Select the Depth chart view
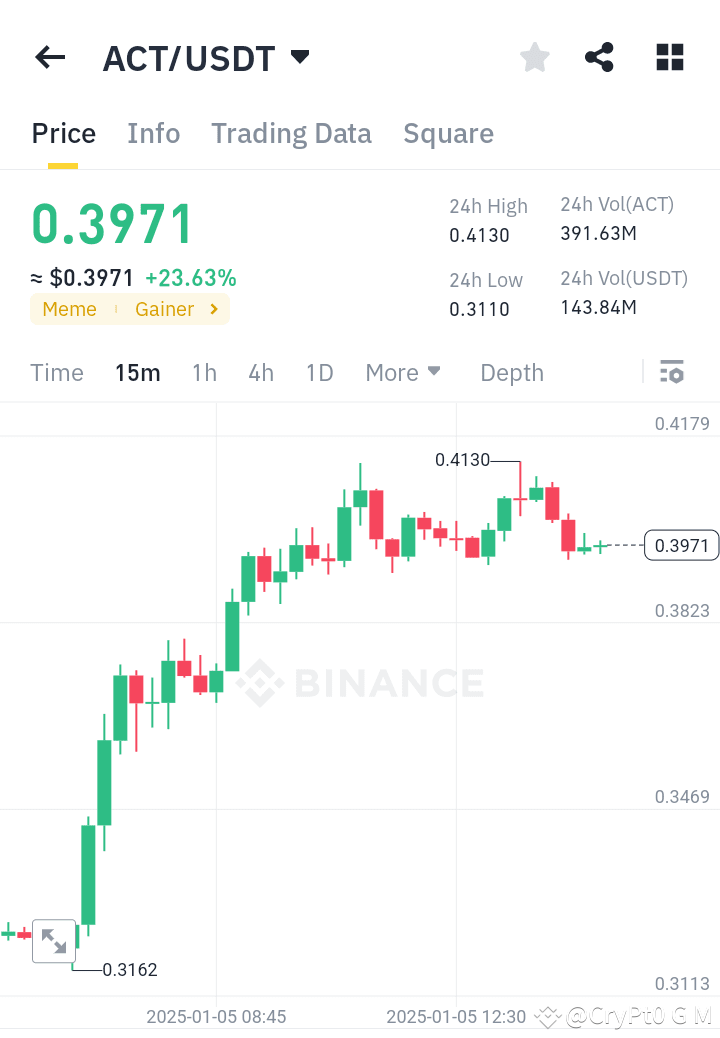 pos(511,372)
